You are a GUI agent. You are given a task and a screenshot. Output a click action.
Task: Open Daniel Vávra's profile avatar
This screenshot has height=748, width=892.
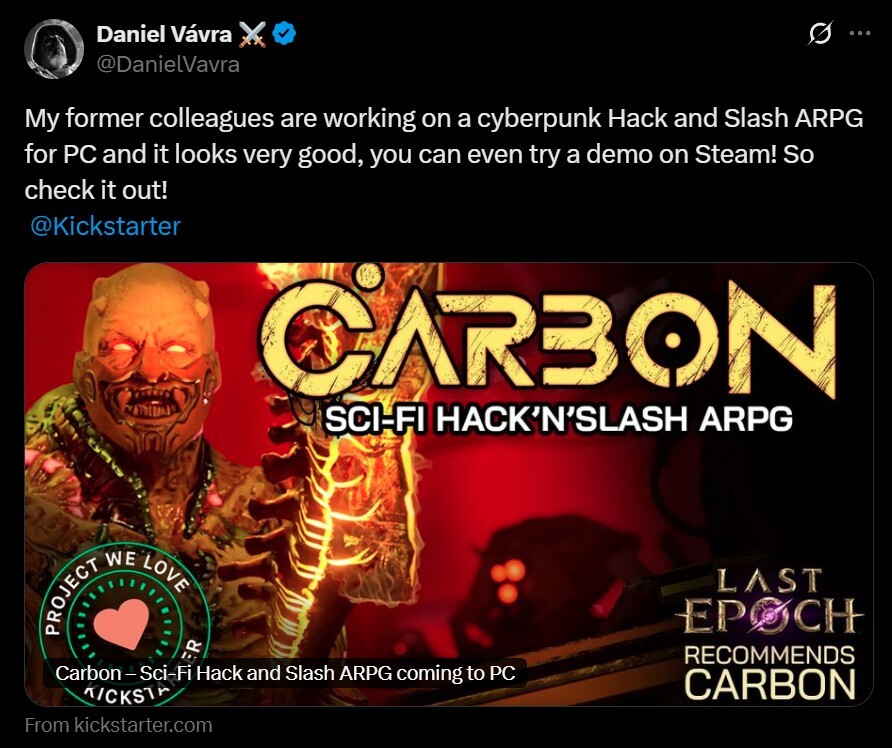pos(54,49)
